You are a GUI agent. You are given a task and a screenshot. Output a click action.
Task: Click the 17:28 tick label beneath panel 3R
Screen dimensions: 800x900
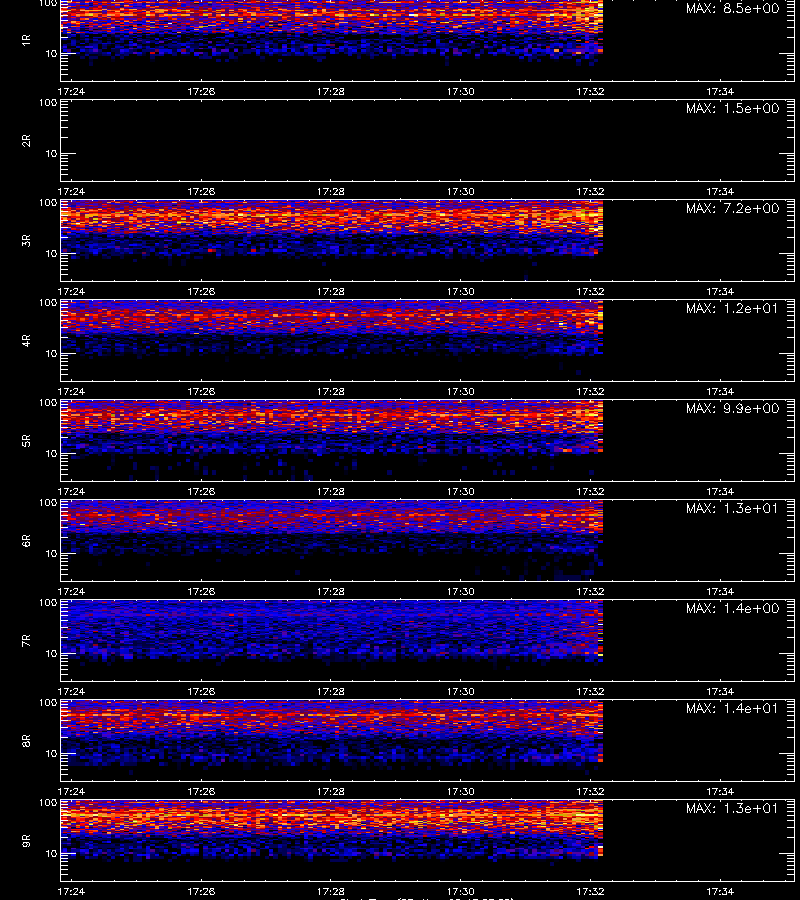(331, 291)
